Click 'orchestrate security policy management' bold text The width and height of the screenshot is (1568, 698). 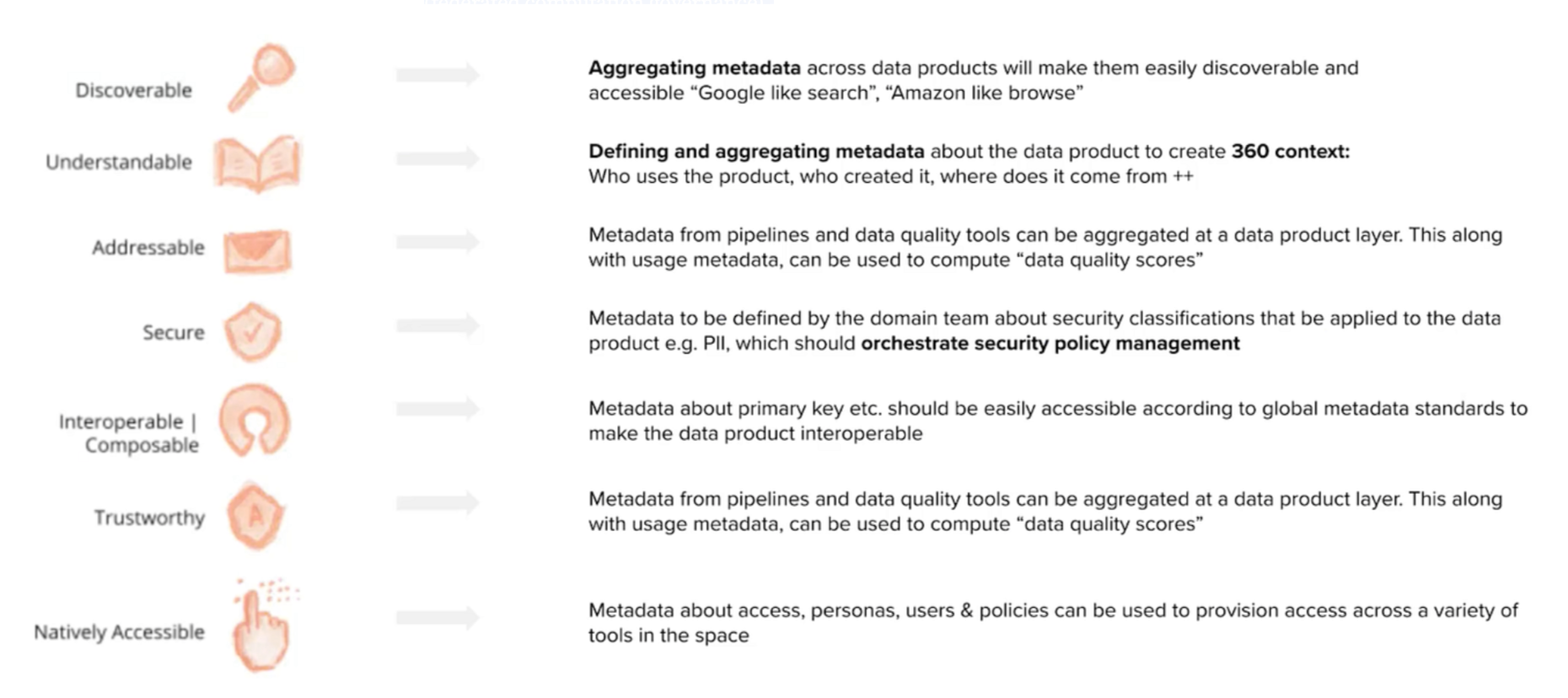coord(1050,343)
